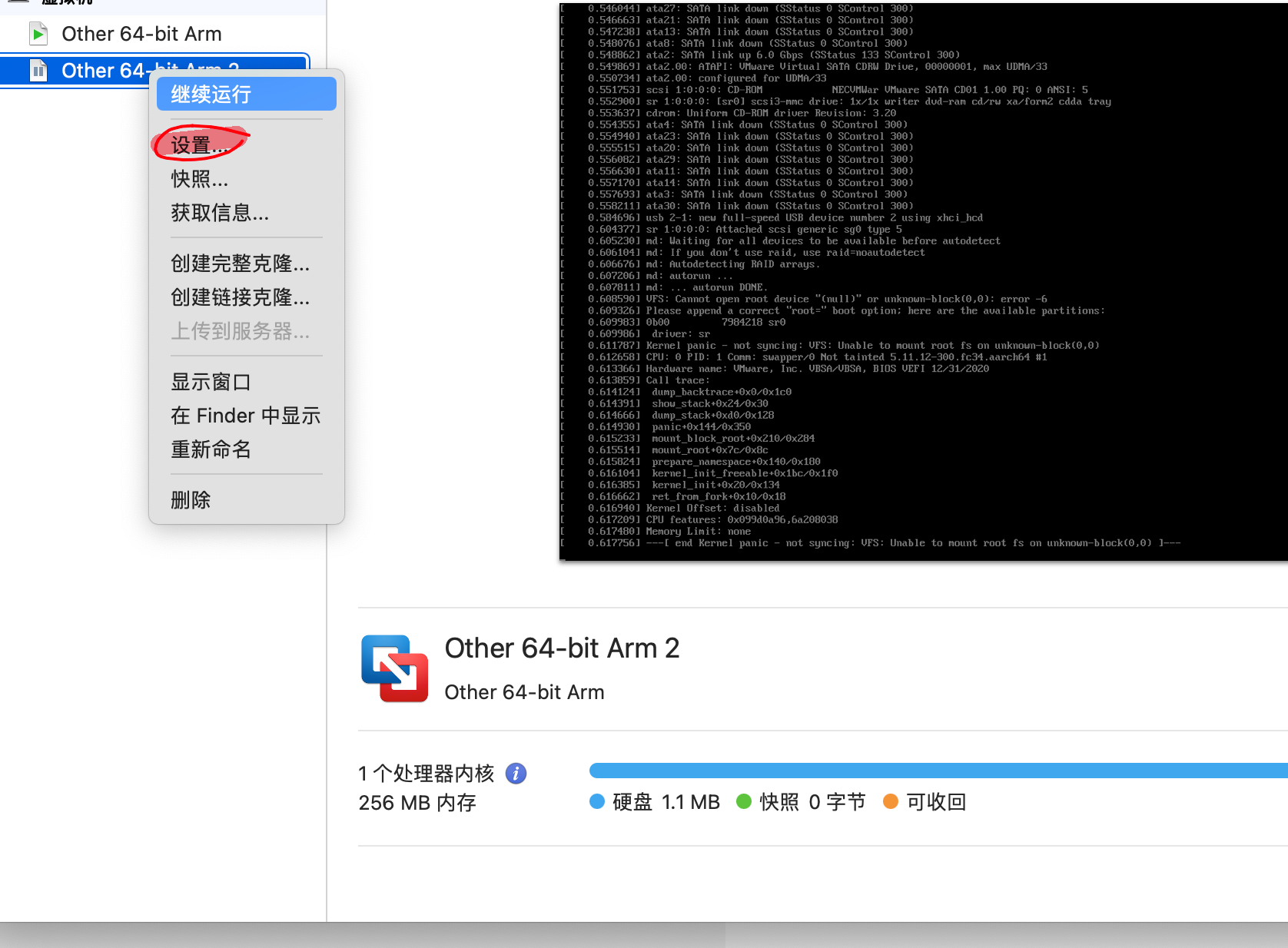Click the blue 硬盘 legend dot
The height and width of the screenshot is (948, 1288).
(596, 801)
